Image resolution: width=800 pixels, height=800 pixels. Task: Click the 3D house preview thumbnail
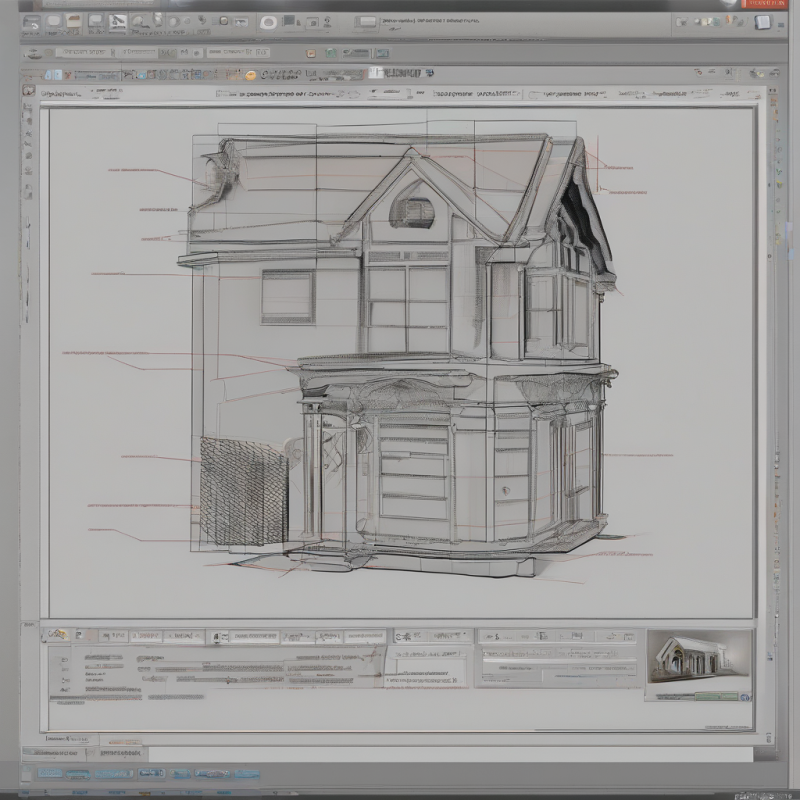[697, 657]
